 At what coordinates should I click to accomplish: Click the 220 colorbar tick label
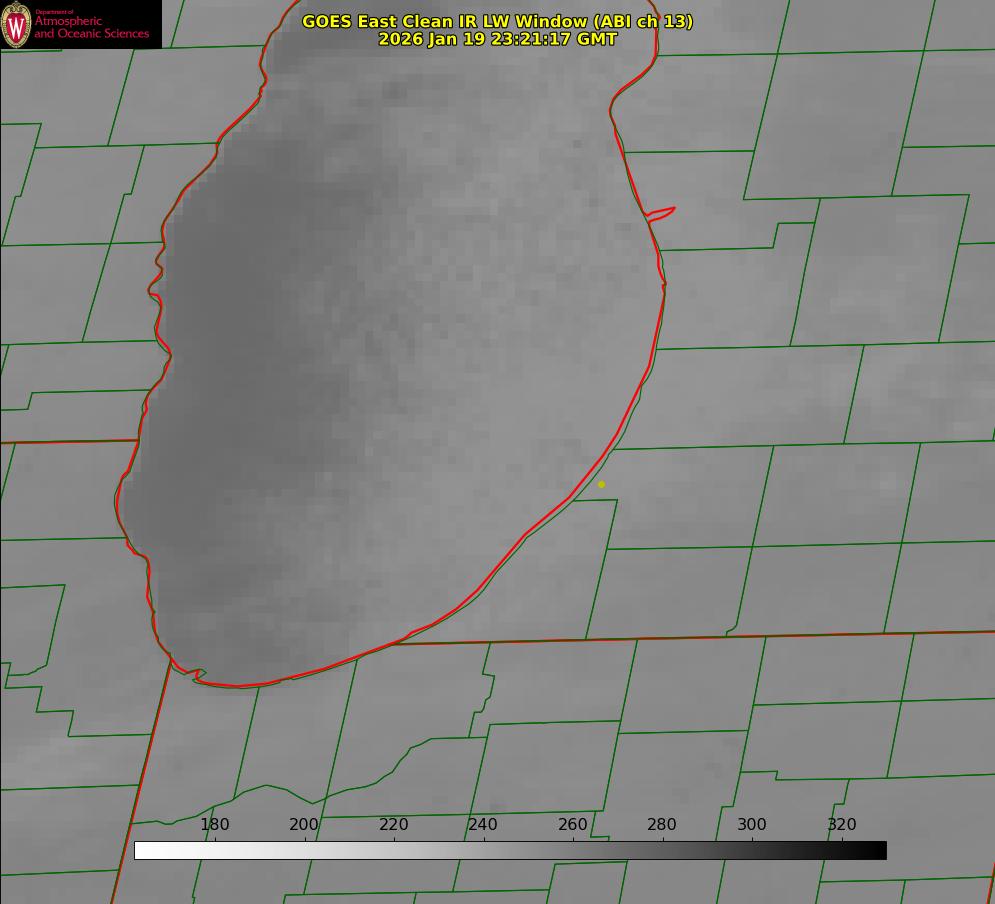394,825
